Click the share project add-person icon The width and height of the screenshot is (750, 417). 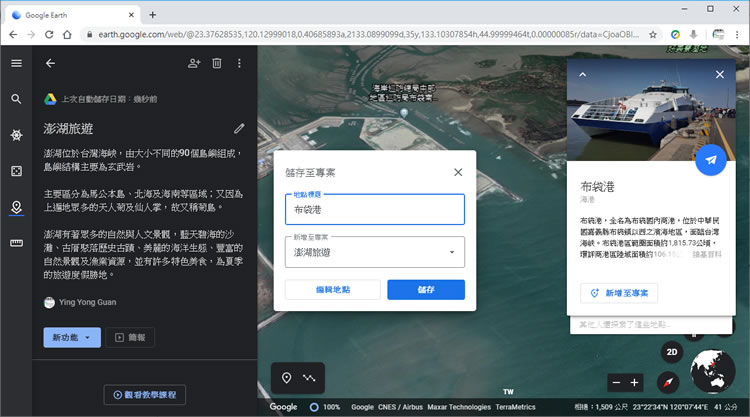coord(194,63)
